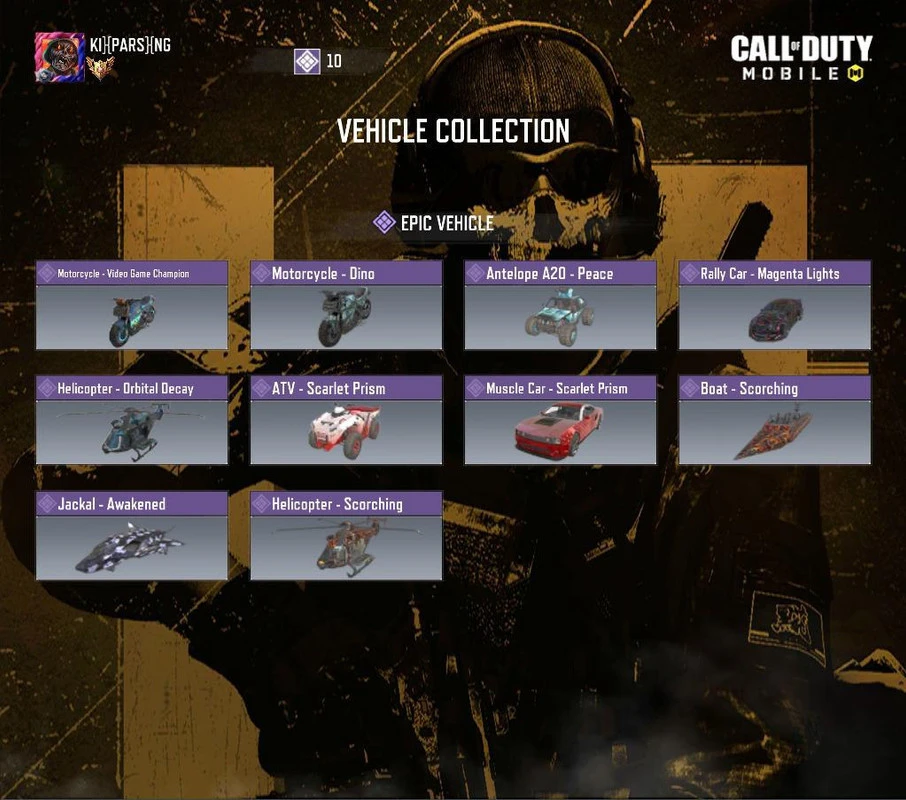
Task: Select the Jackal - Awakened thumbnail
Action: [132, 548]
